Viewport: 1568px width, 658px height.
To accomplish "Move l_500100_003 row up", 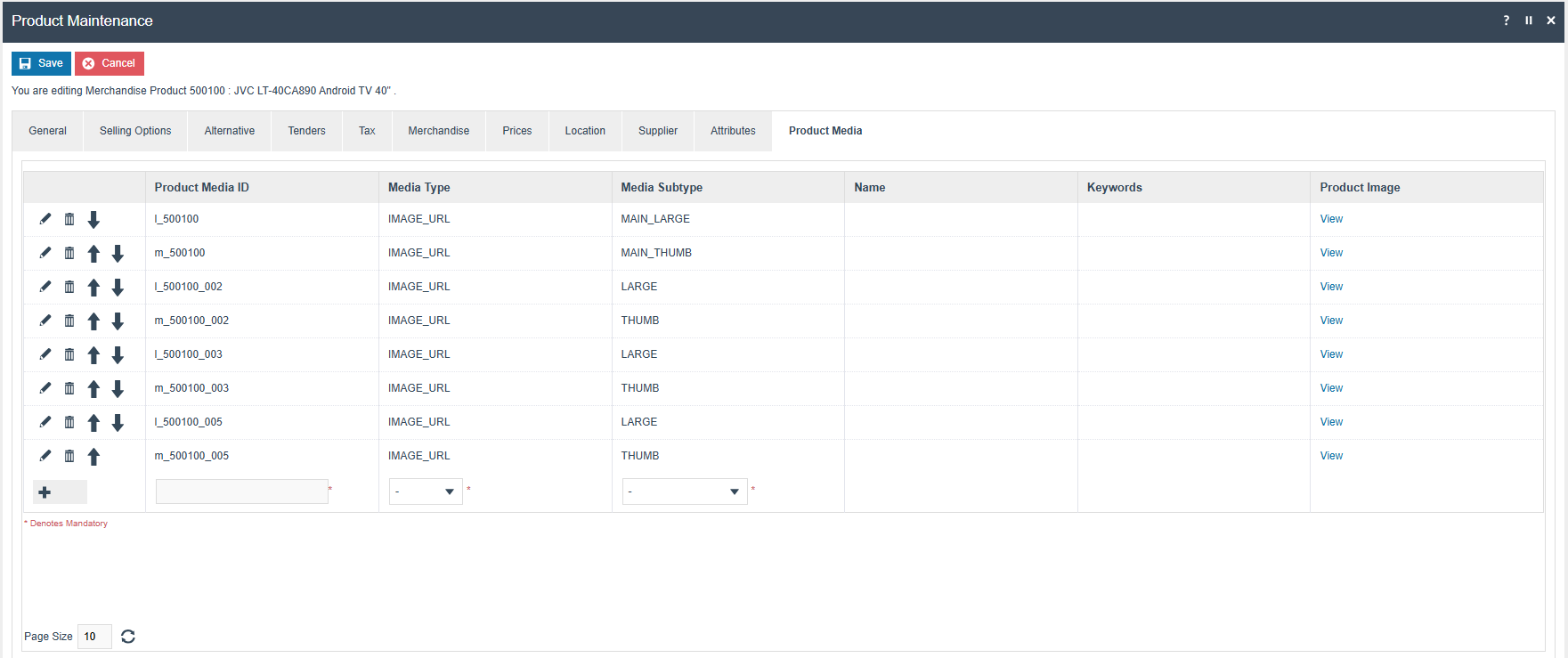I will [x=93, y=355].
